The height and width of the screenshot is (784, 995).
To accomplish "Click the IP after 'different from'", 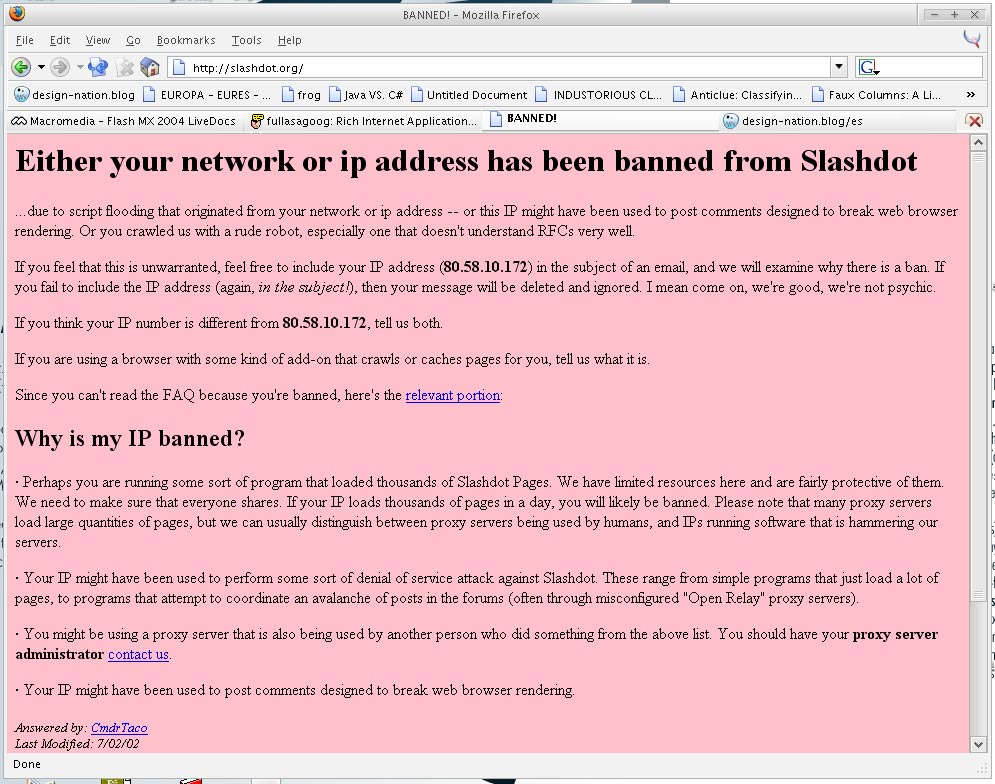I will 324,322.
